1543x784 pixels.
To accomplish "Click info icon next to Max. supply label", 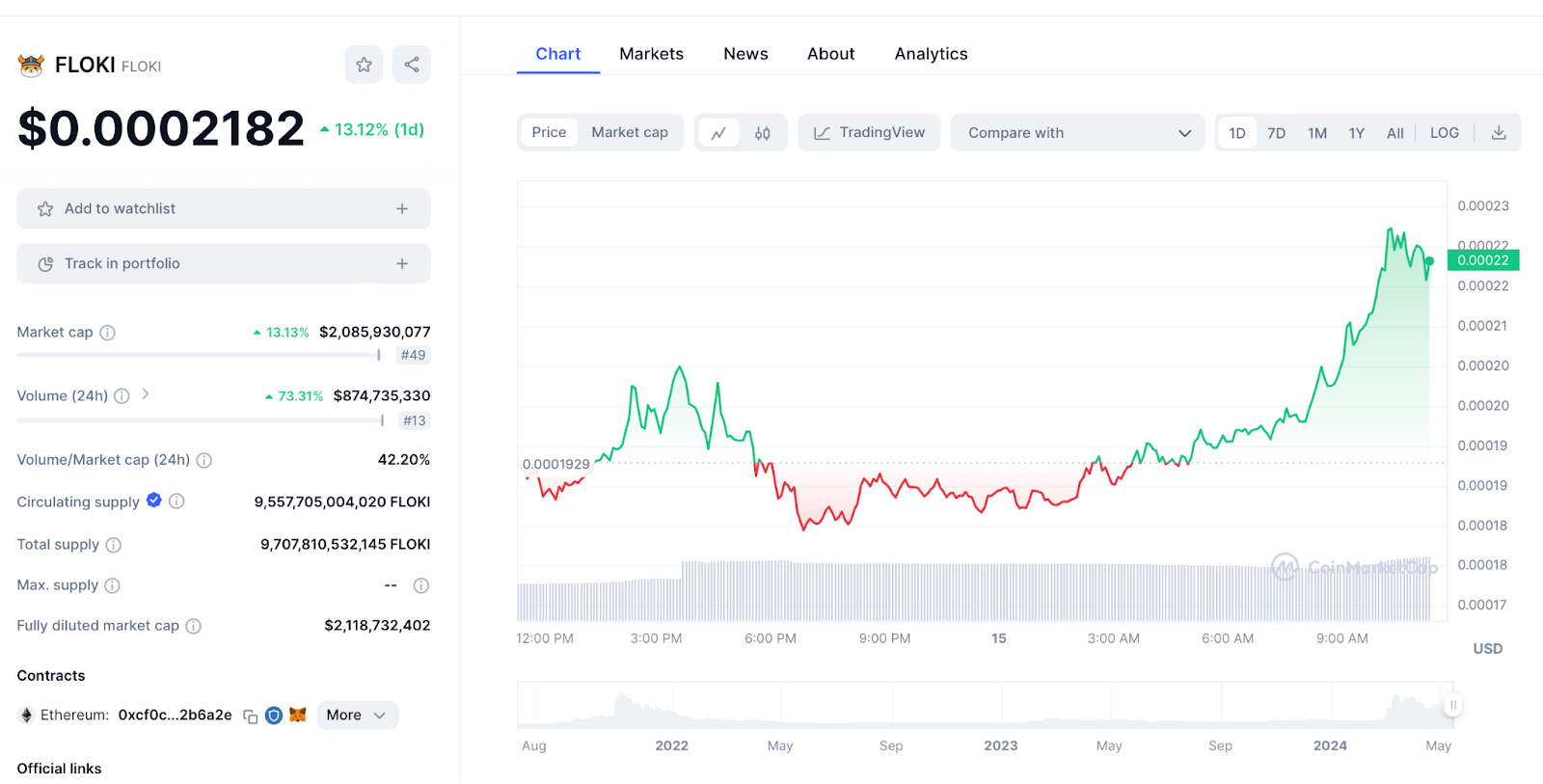I will [112, 585].
